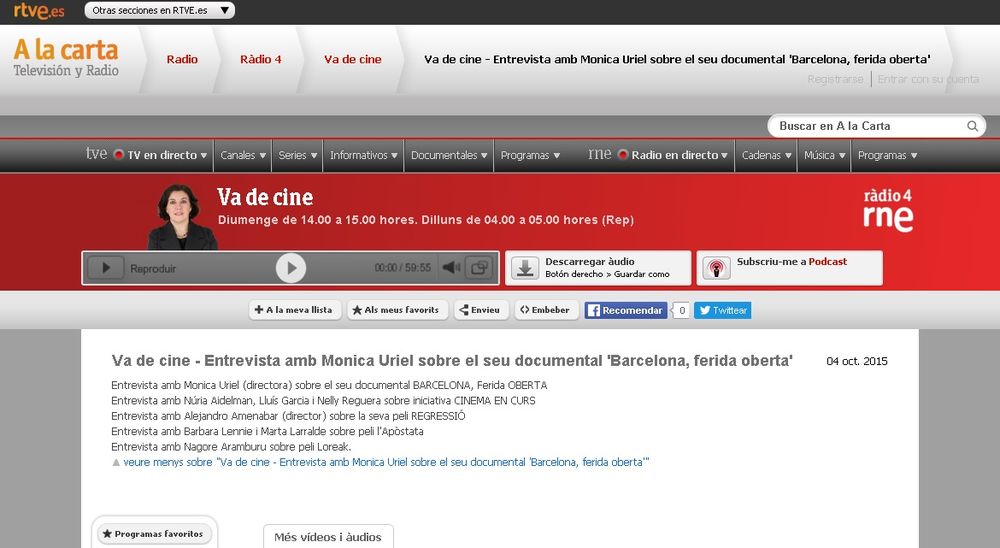1000x548 pixels.
Task: Share using the Envieu button
Action: (x=481, y=310)
